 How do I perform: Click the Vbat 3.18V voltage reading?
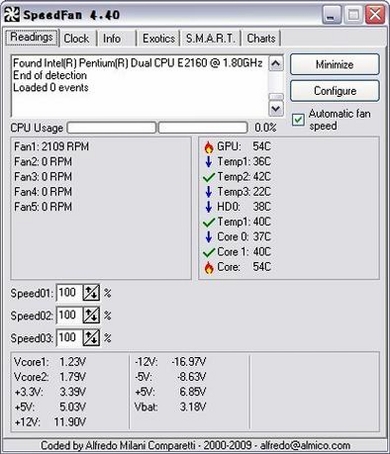(170, 407)
